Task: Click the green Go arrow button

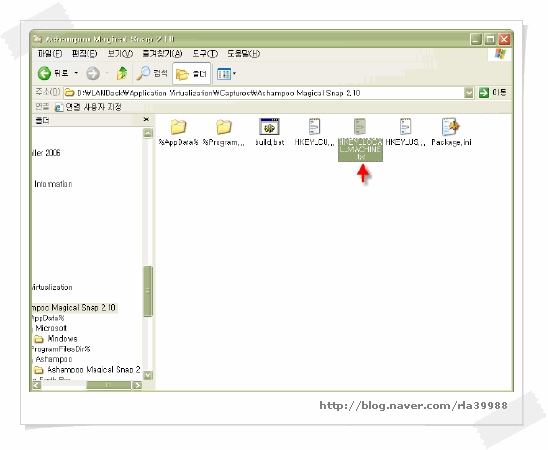Action: pos(484,93)
